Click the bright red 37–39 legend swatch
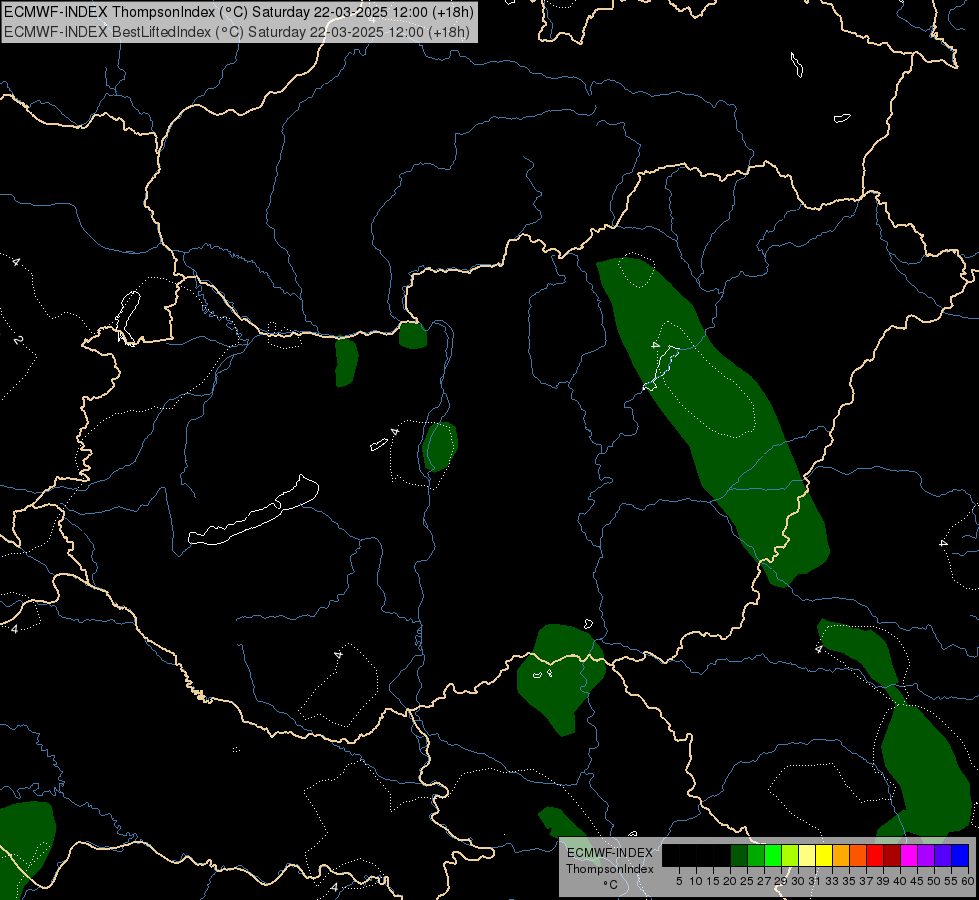 875,855
